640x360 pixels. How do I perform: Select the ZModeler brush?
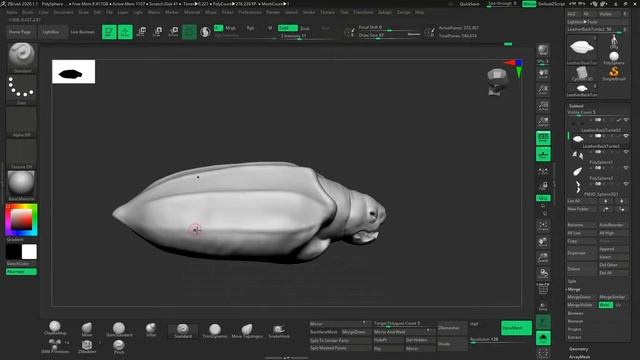click(87, 346)
